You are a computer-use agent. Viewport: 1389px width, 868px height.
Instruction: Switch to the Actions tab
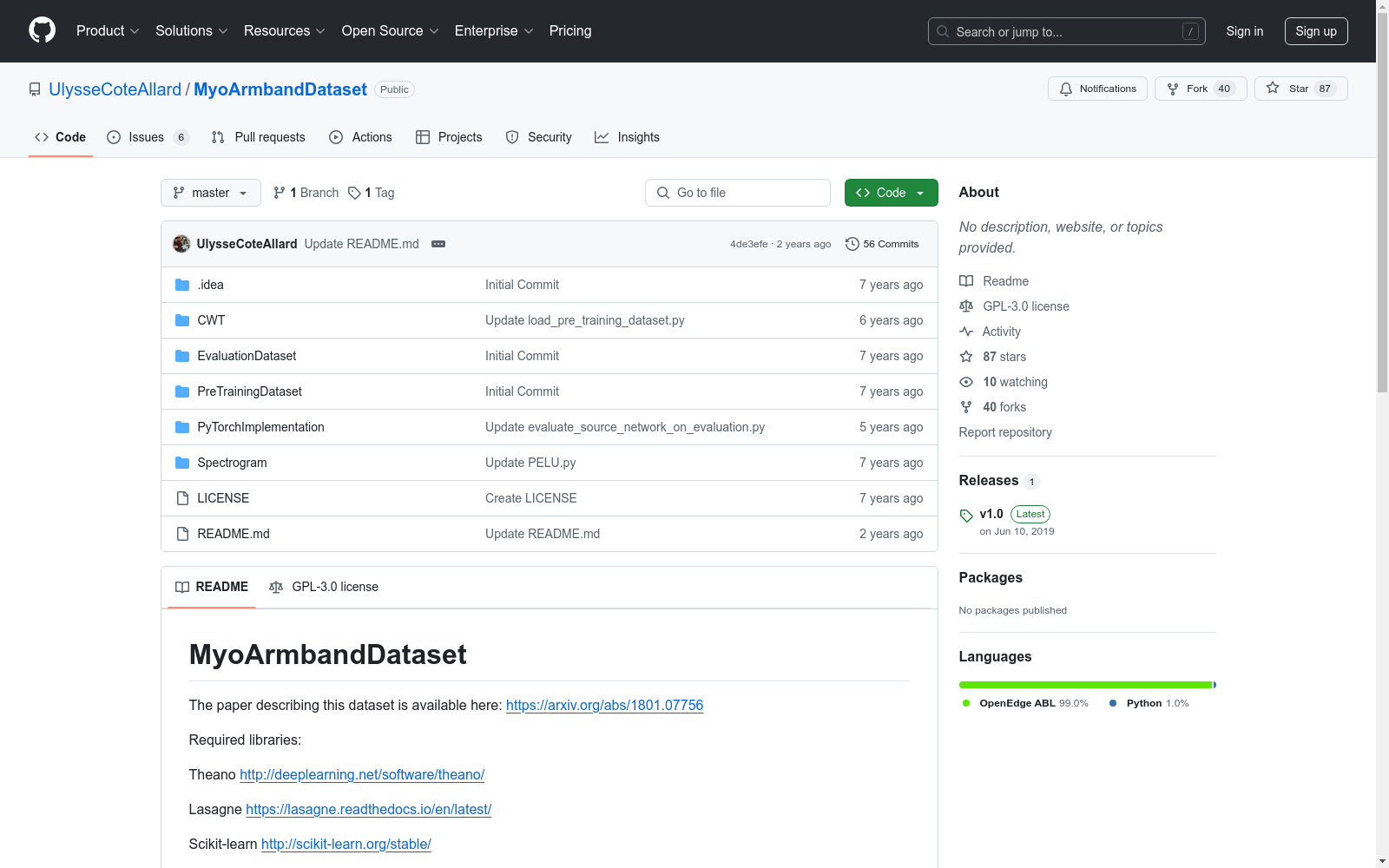361,137
